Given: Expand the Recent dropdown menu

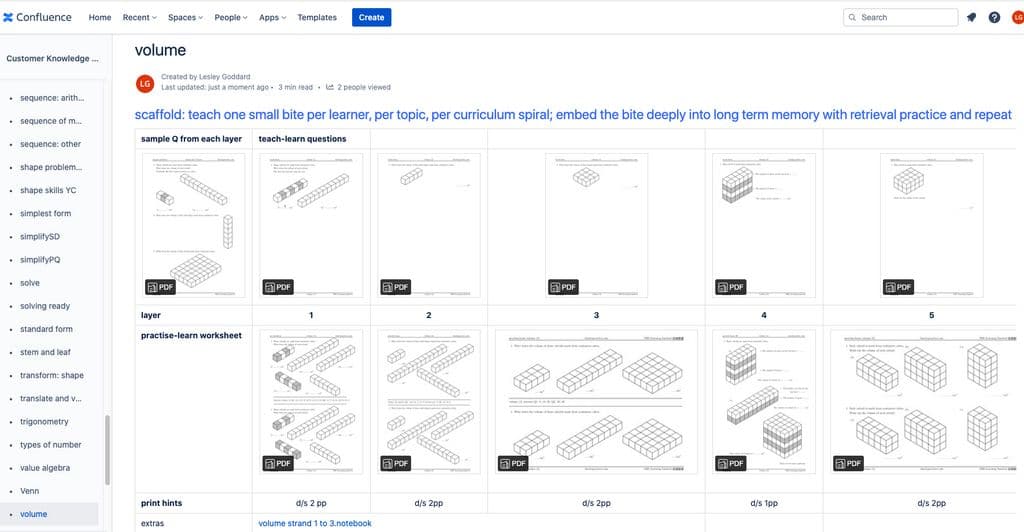Looking at the screenshot, I should (140, 18).
